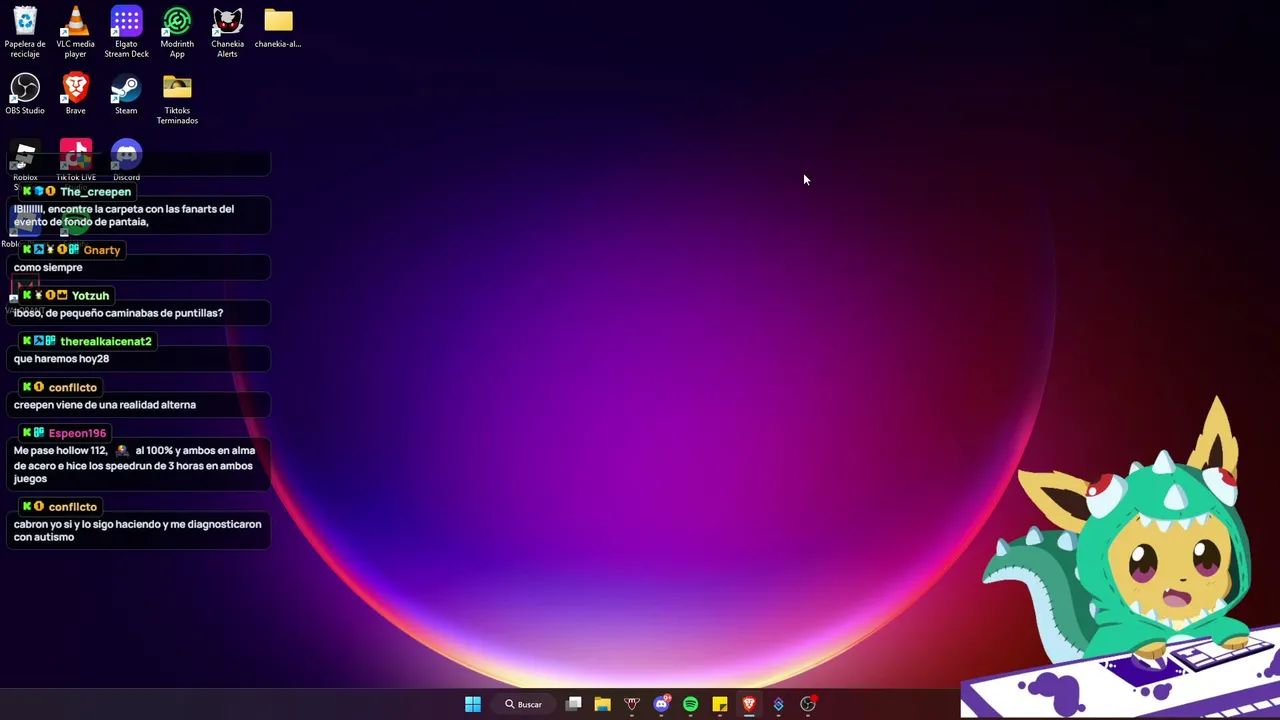Click the Buscar search box in the taskbar
Viewport: 1280px width, 720px height.
click(x=524, y=704)
